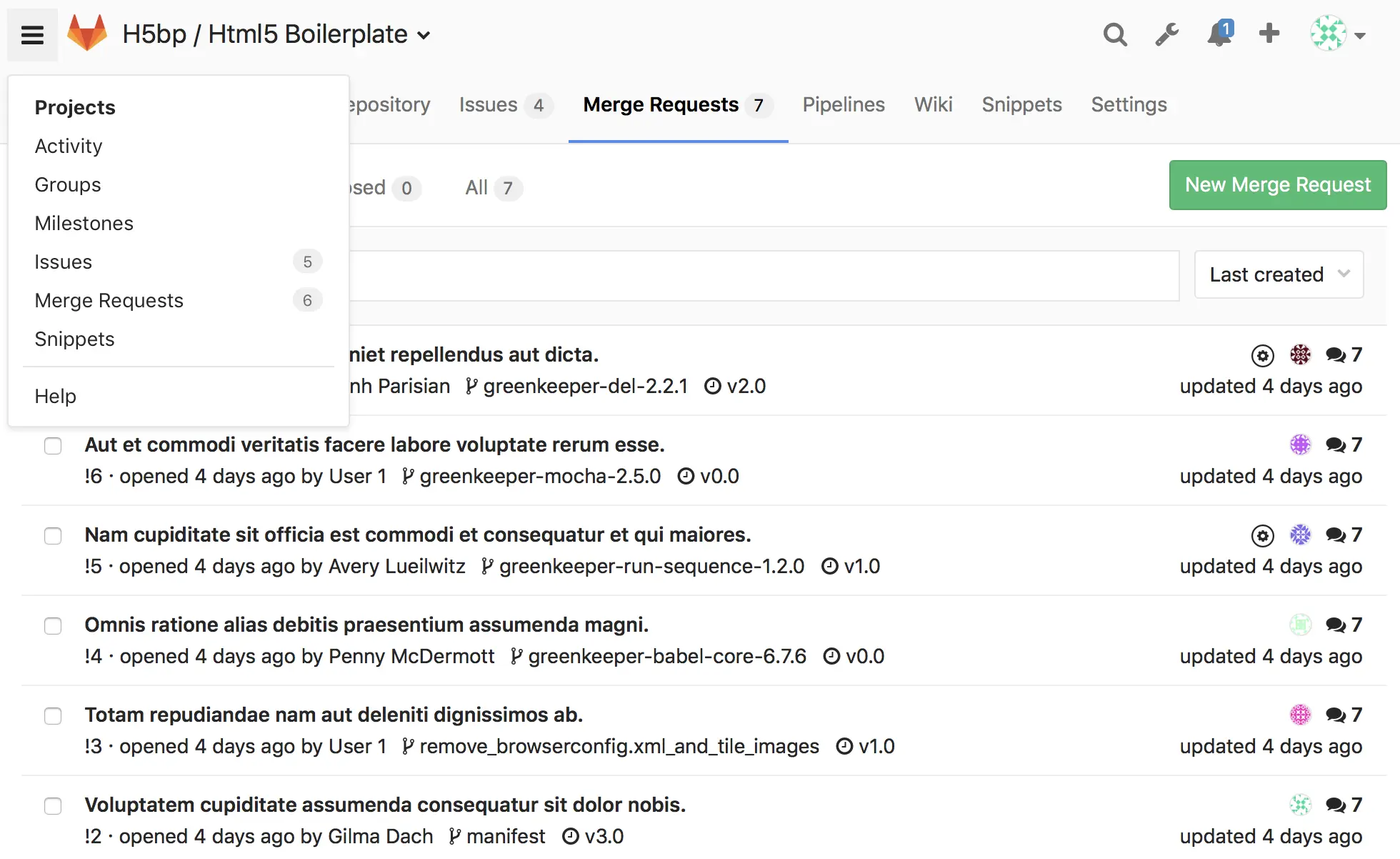1400x859 pixels.
Task: Open search with magnifier icon
Action: click(x=1114, y=34)
